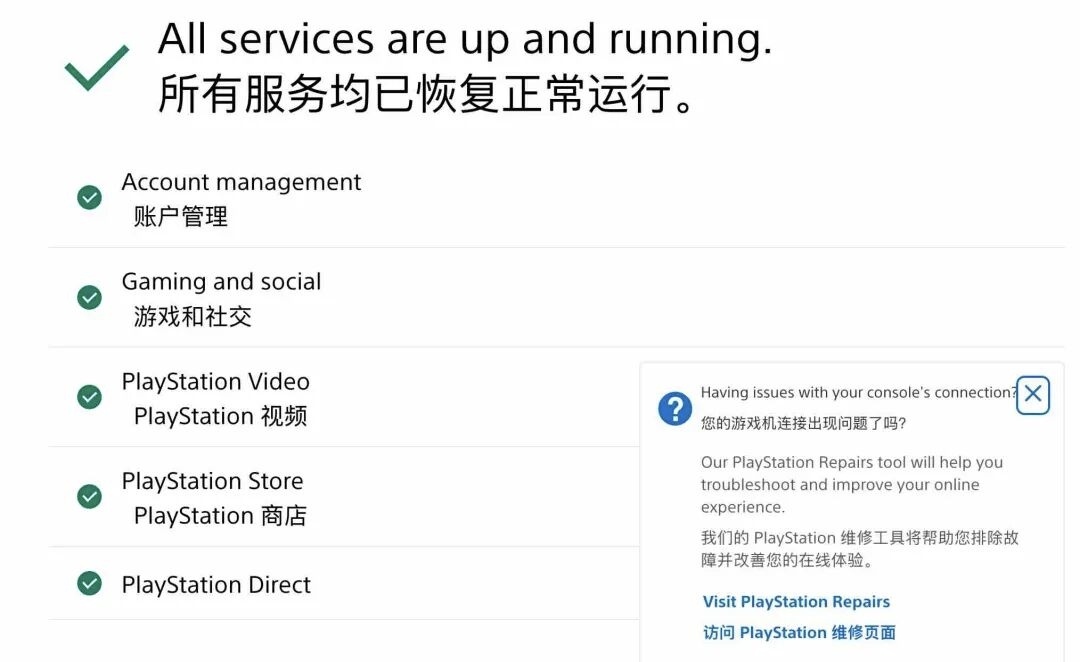The height and width of the screenshot is (662, 1080).
Task: Select the 游戏和社交 Chinese label
Action: (193, 317)
